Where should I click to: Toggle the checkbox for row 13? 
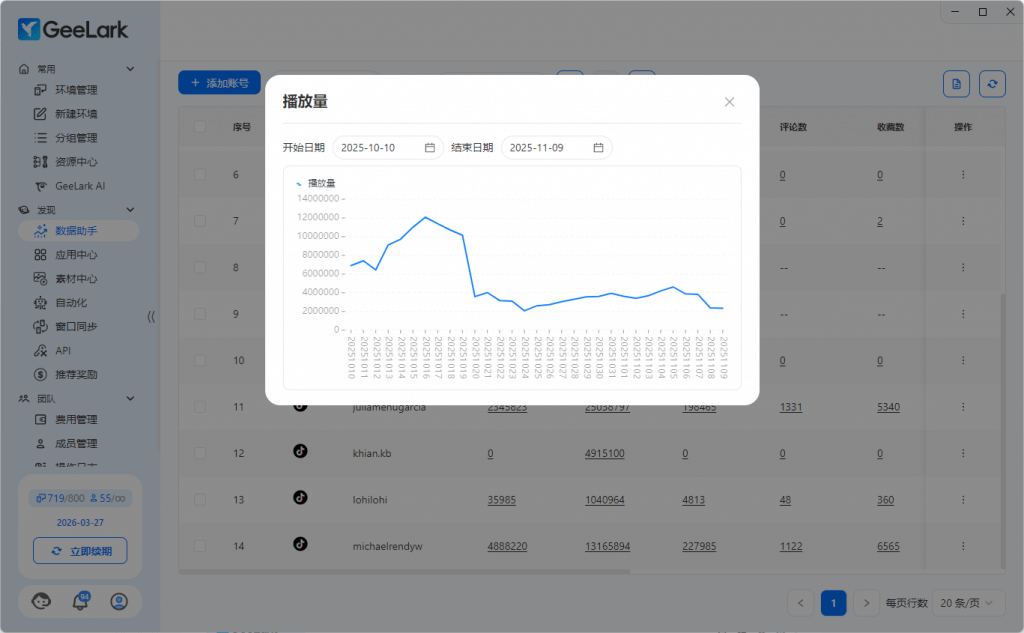200,498
